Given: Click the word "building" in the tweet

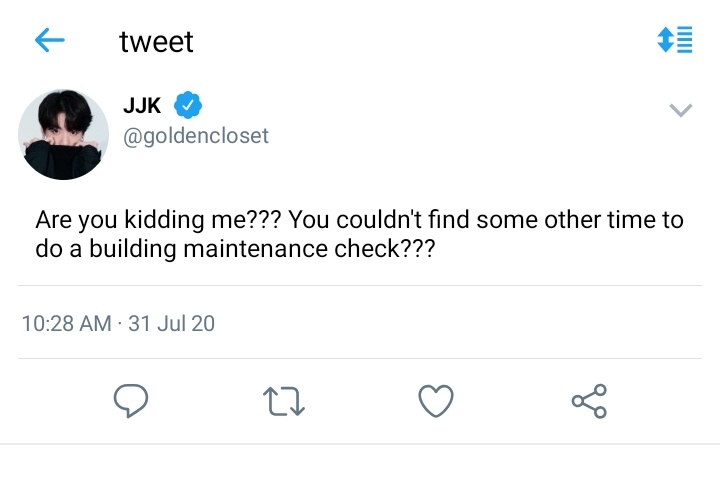Looking at the screenshot, I should (x=133, y=249).
